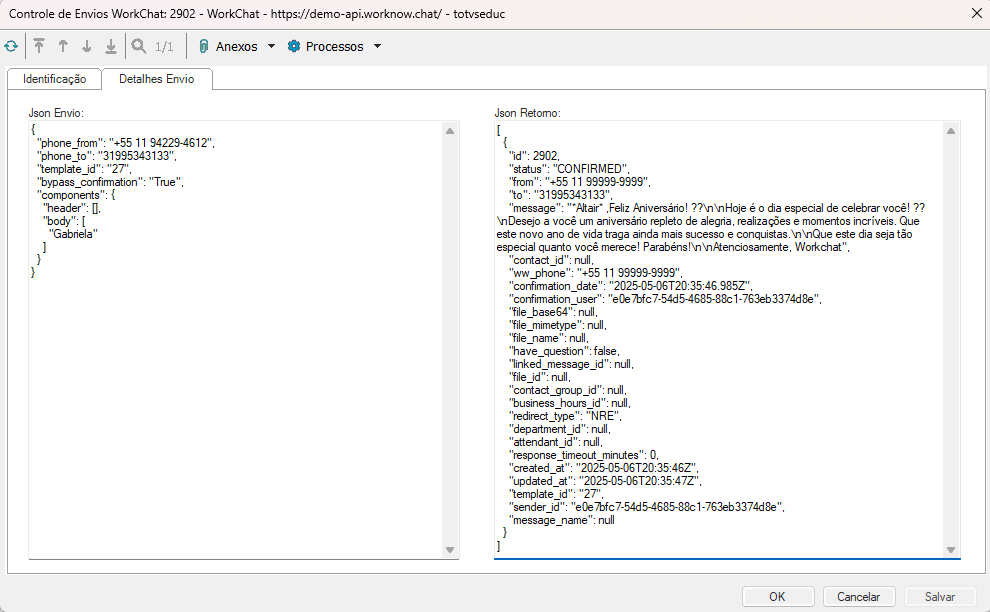Expand the Anexos dropdown arrow
990x612 pixels.
(x=271, y=47)
